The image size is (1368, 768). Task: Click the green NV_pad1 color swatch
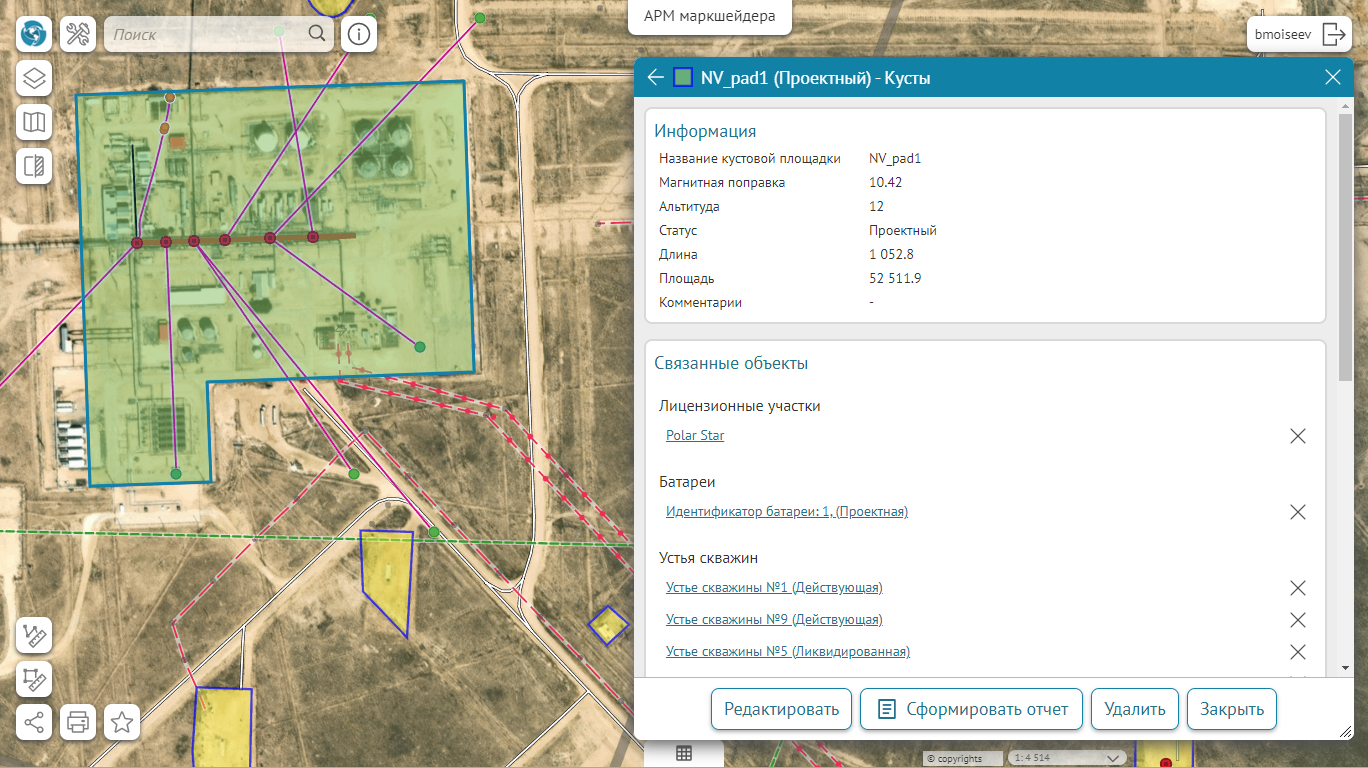point(684,78)
